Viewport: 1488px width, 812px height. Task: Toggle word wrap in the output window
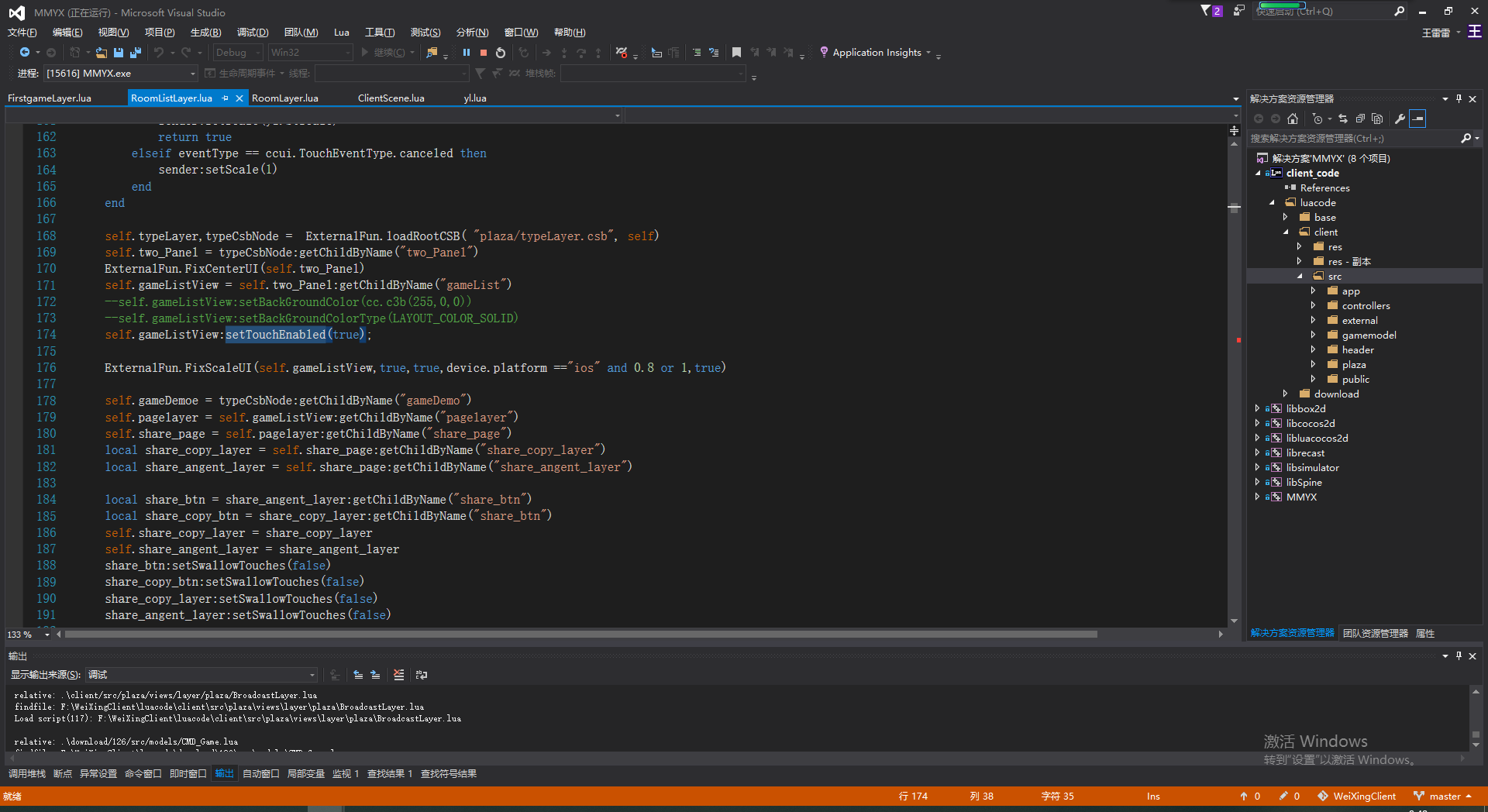(422, 675)
